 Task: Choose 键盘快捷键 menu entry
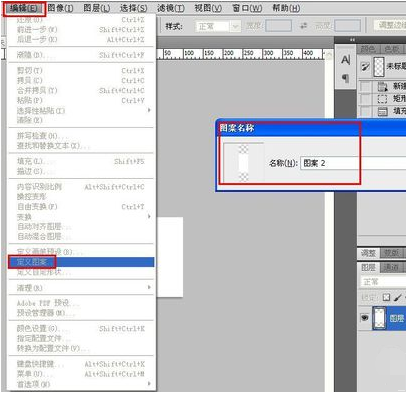point(81,364)
